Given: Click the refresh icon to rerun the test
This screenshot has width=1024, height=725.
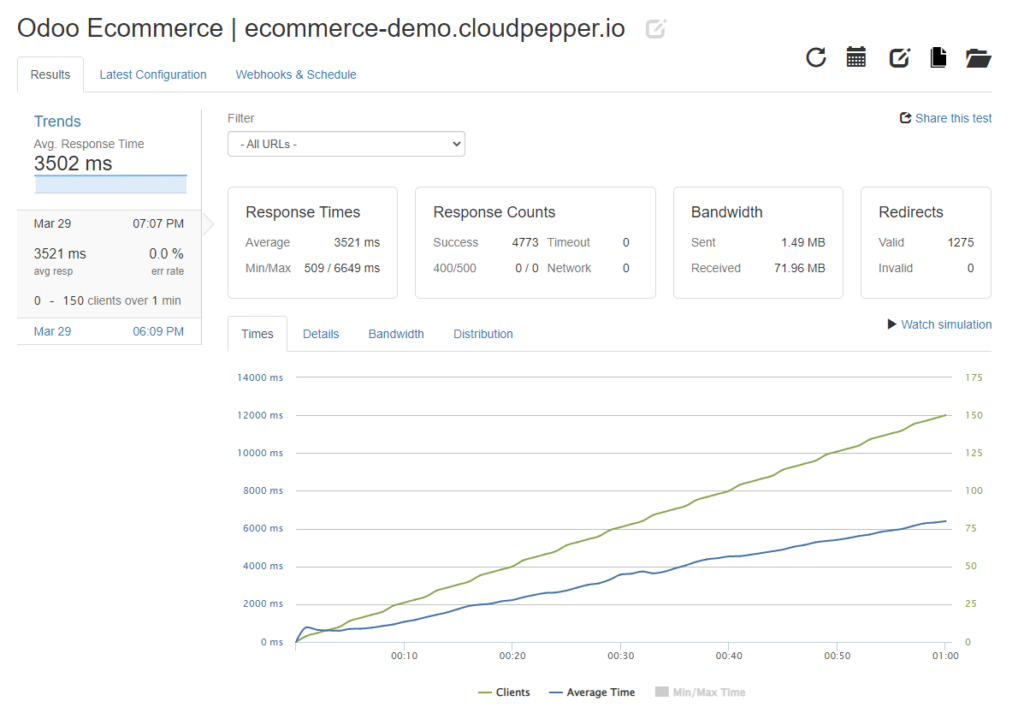Looking at the screenshot, I should click(815, 58).
